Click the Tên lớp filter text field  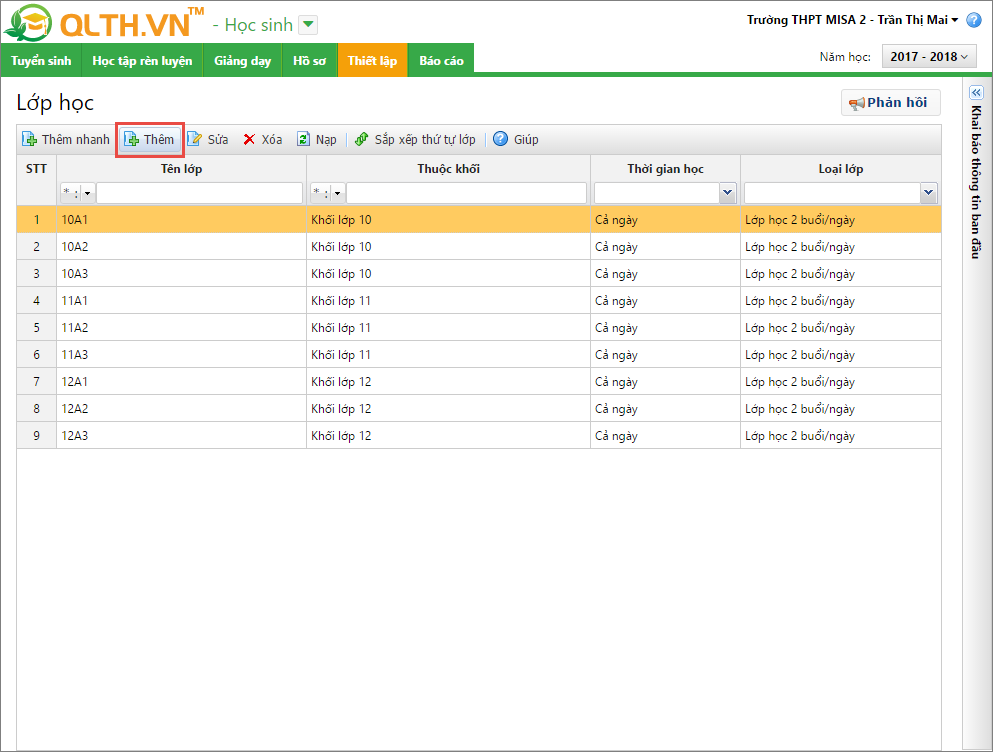[199, 193]
